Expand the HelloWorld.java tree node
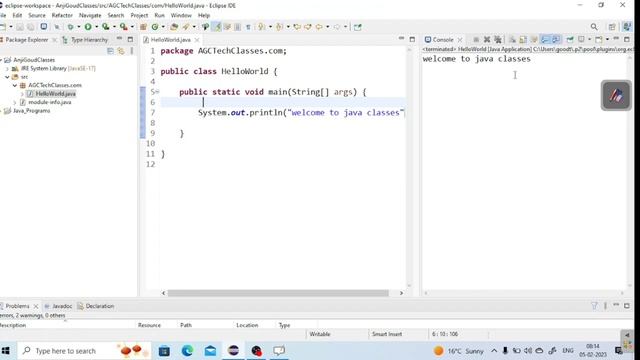 pyautogui.click(x=22, y=94)
